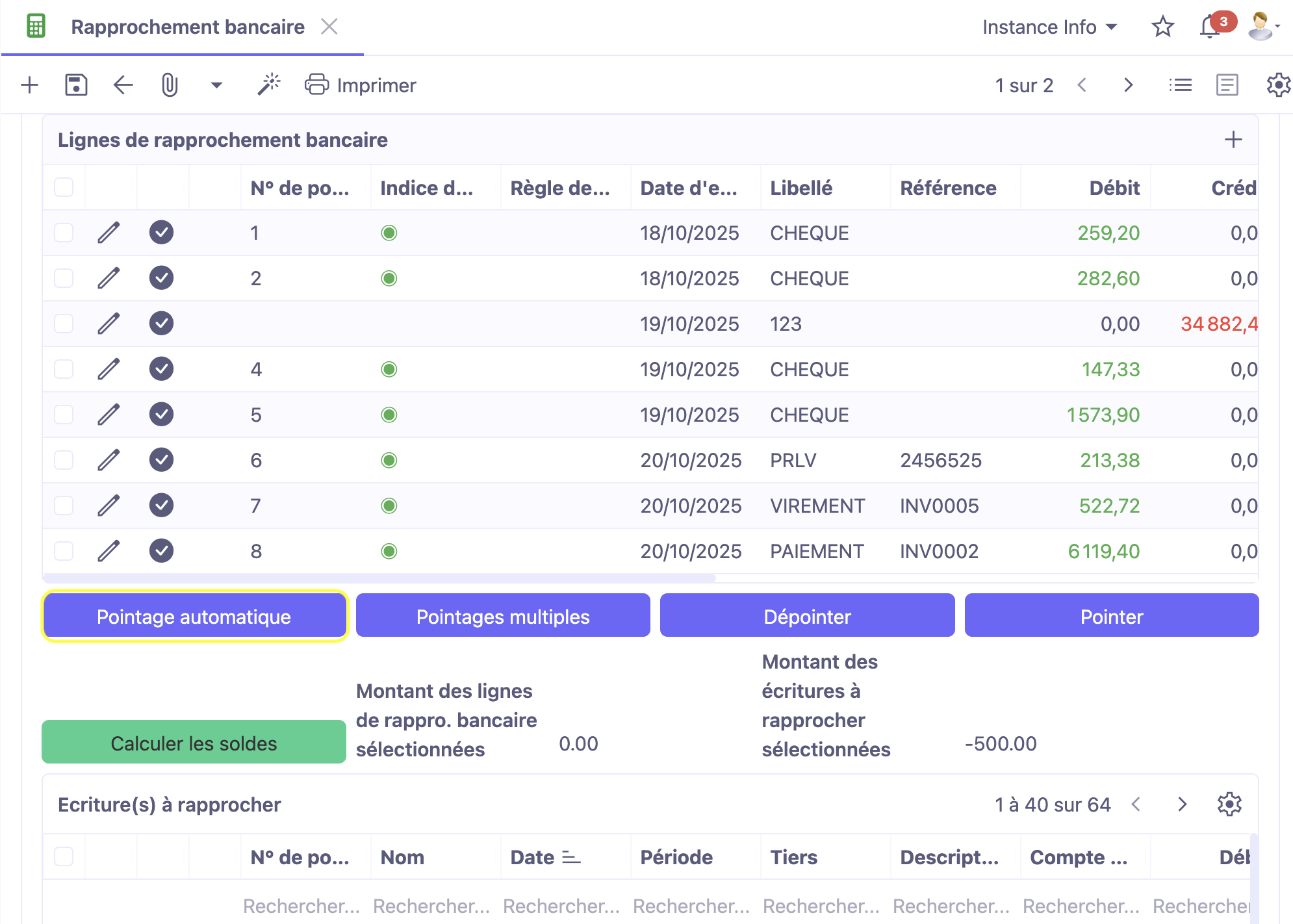Click the magic wand tool icon

pyautogui.click(x=268, y=85)
